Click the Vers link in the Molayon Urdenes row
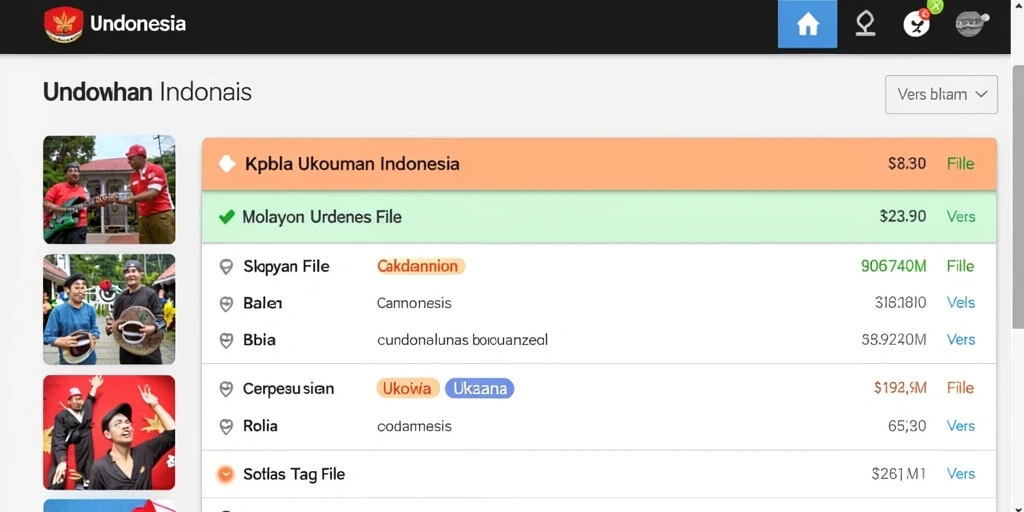The image size is (1024, 512). coord(961,216)
